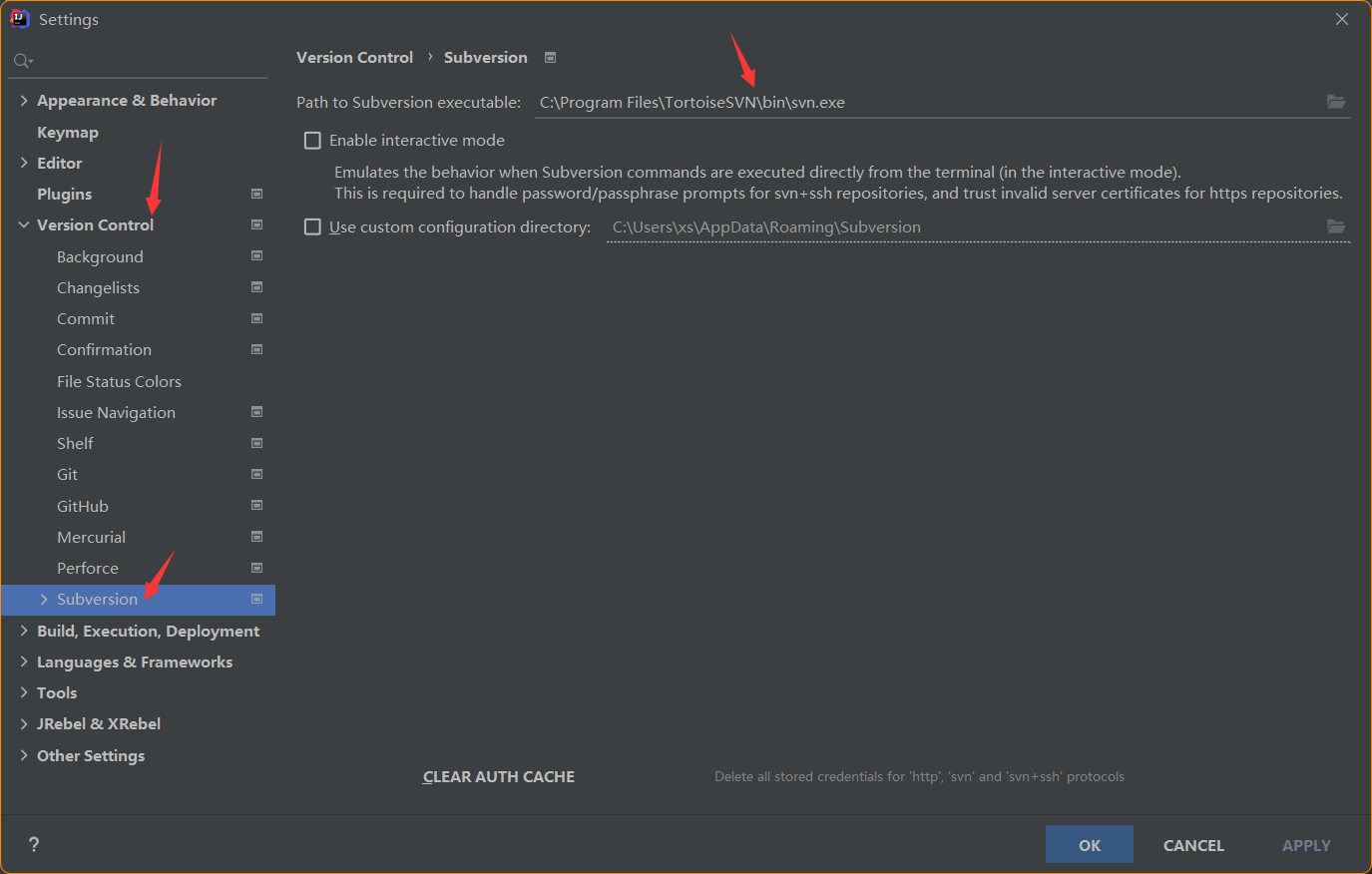Click the stored credentials description text
This screenshot has width=1372, height=874.
(x=919, y=776)
